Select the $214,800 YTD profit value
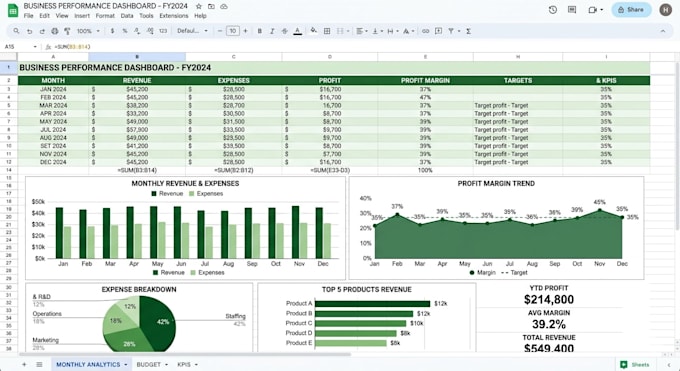Viewport: 680px width, 371px height. coord(549,299)
